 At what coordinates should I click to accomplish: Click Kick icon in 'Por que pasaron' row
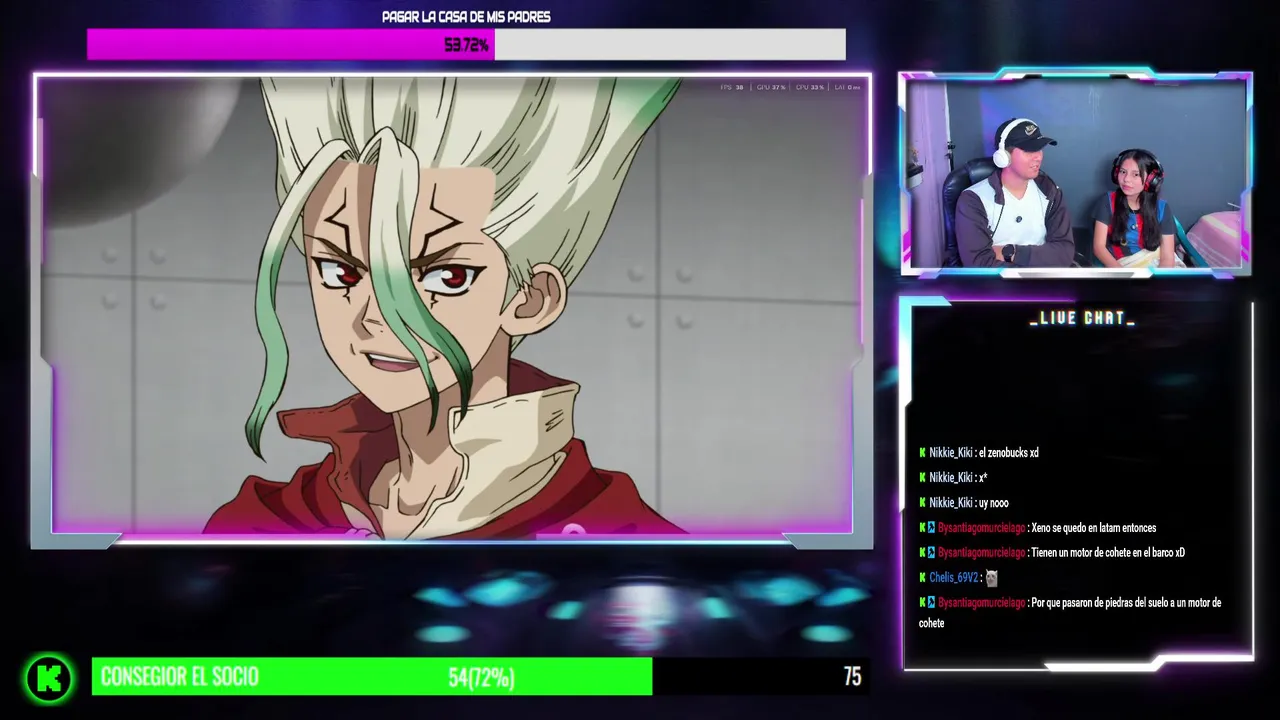[x=922, y=603]
